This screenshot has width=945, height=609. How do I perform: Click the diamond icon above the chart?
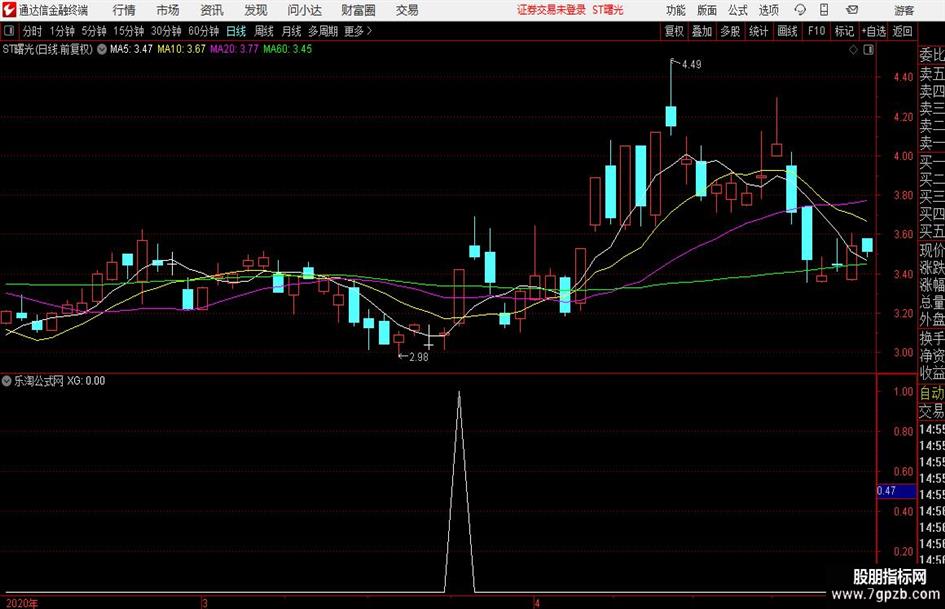click(x=853, y=50)
